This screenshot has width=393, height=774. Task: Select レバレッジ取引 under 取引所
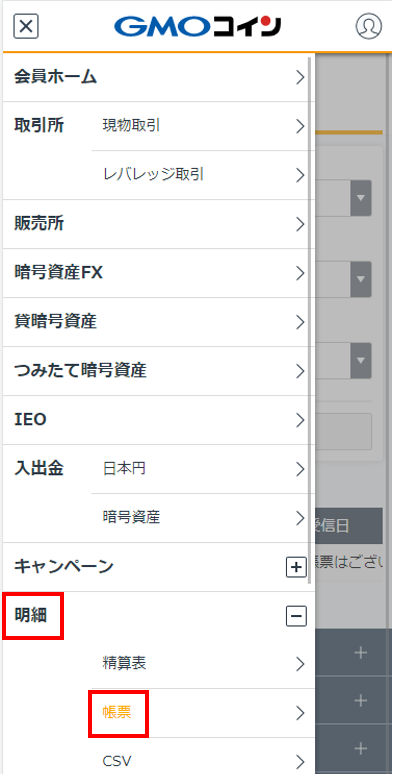[x=202, y=175]
